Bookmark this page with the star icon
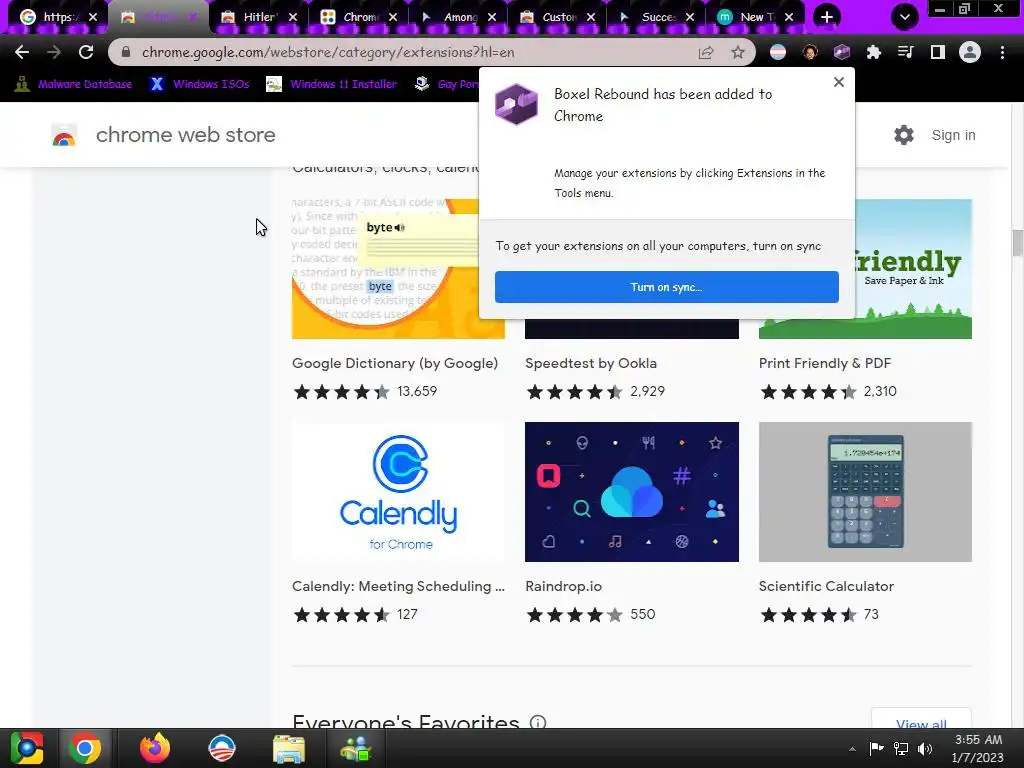 (x=738, y=52)
